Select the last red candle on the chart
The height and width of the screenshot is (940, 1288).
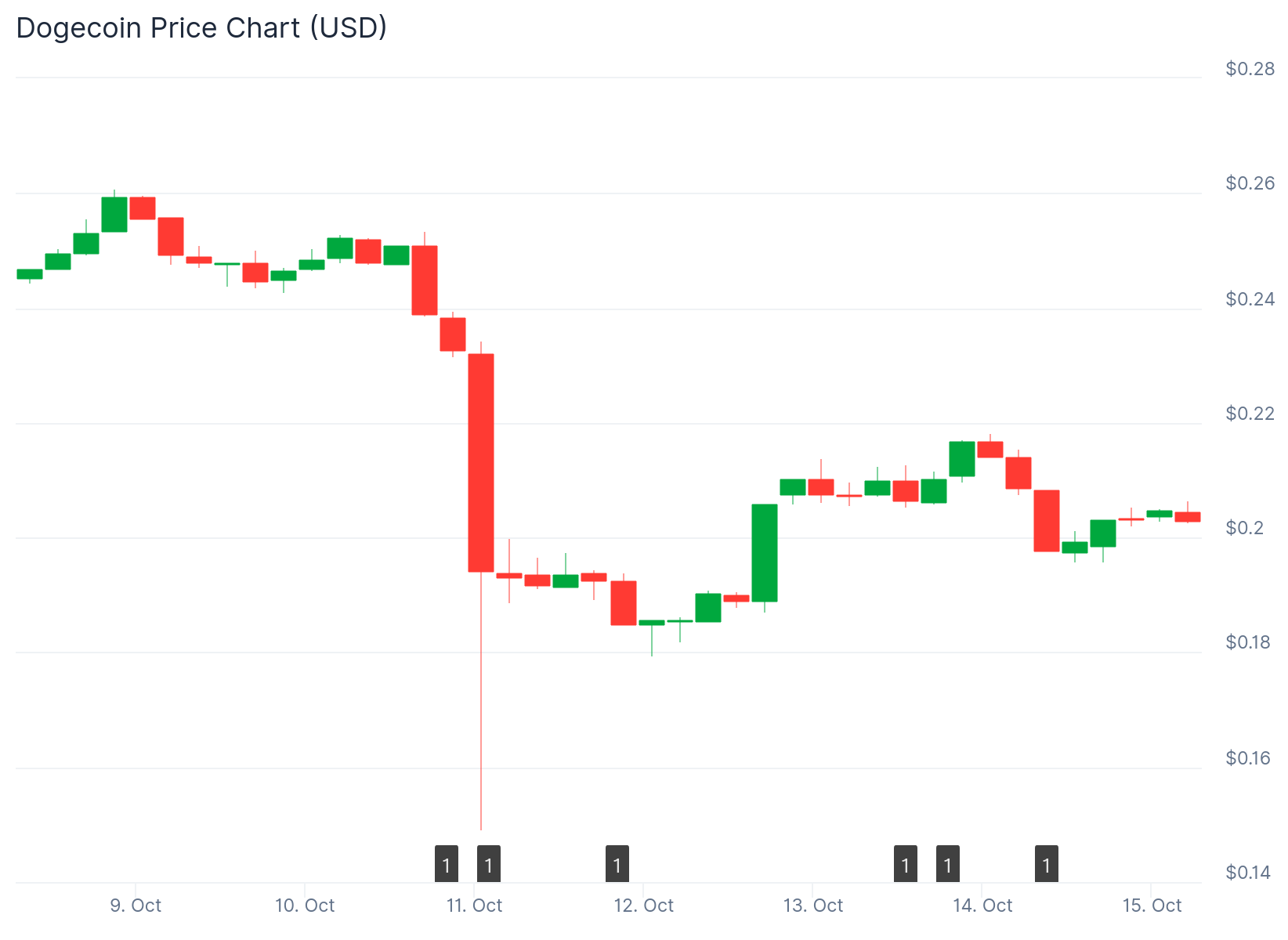(1188, 517)
